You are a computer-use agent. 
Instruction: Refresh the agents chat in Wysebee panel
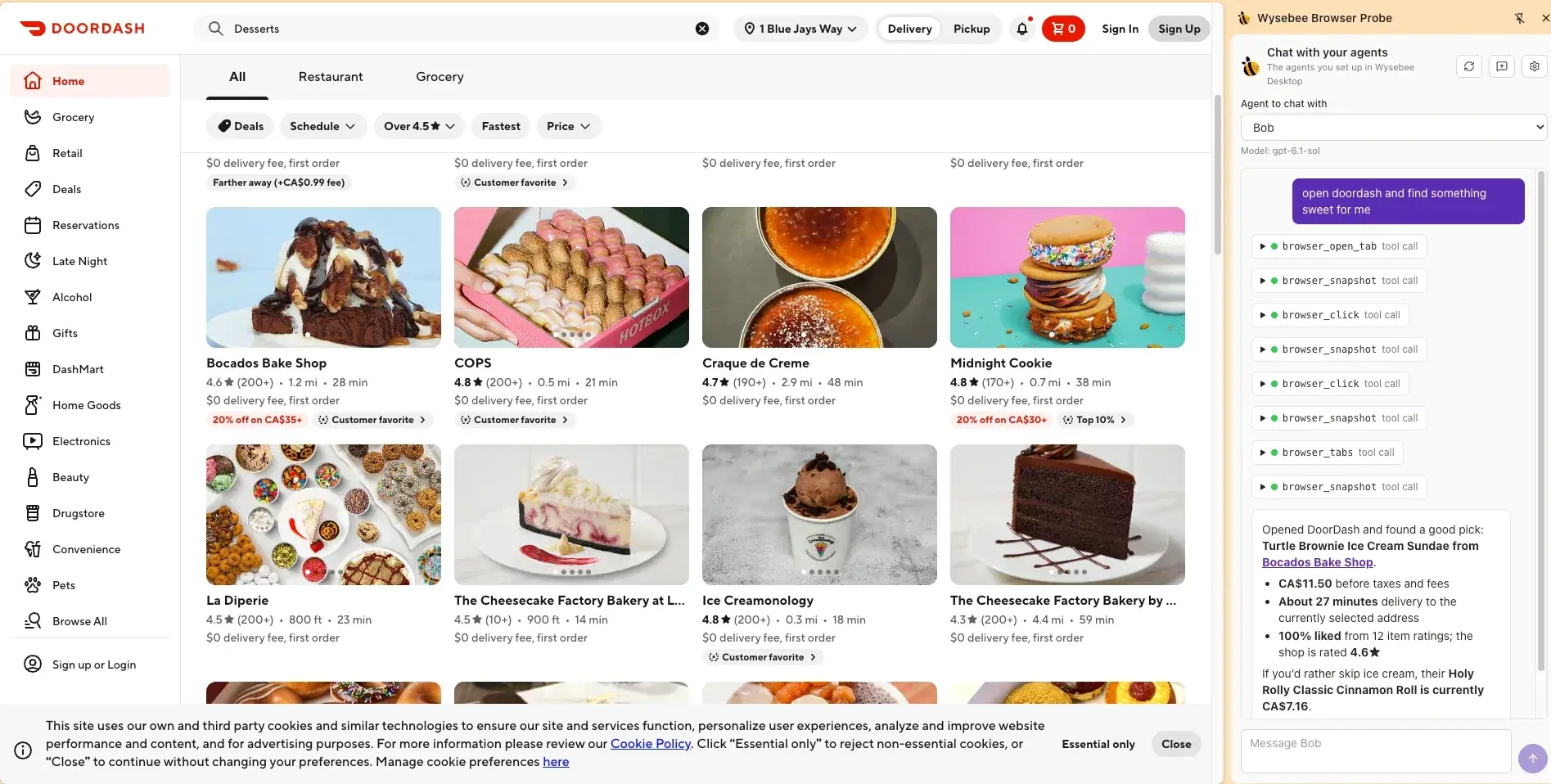[1469, 66]
